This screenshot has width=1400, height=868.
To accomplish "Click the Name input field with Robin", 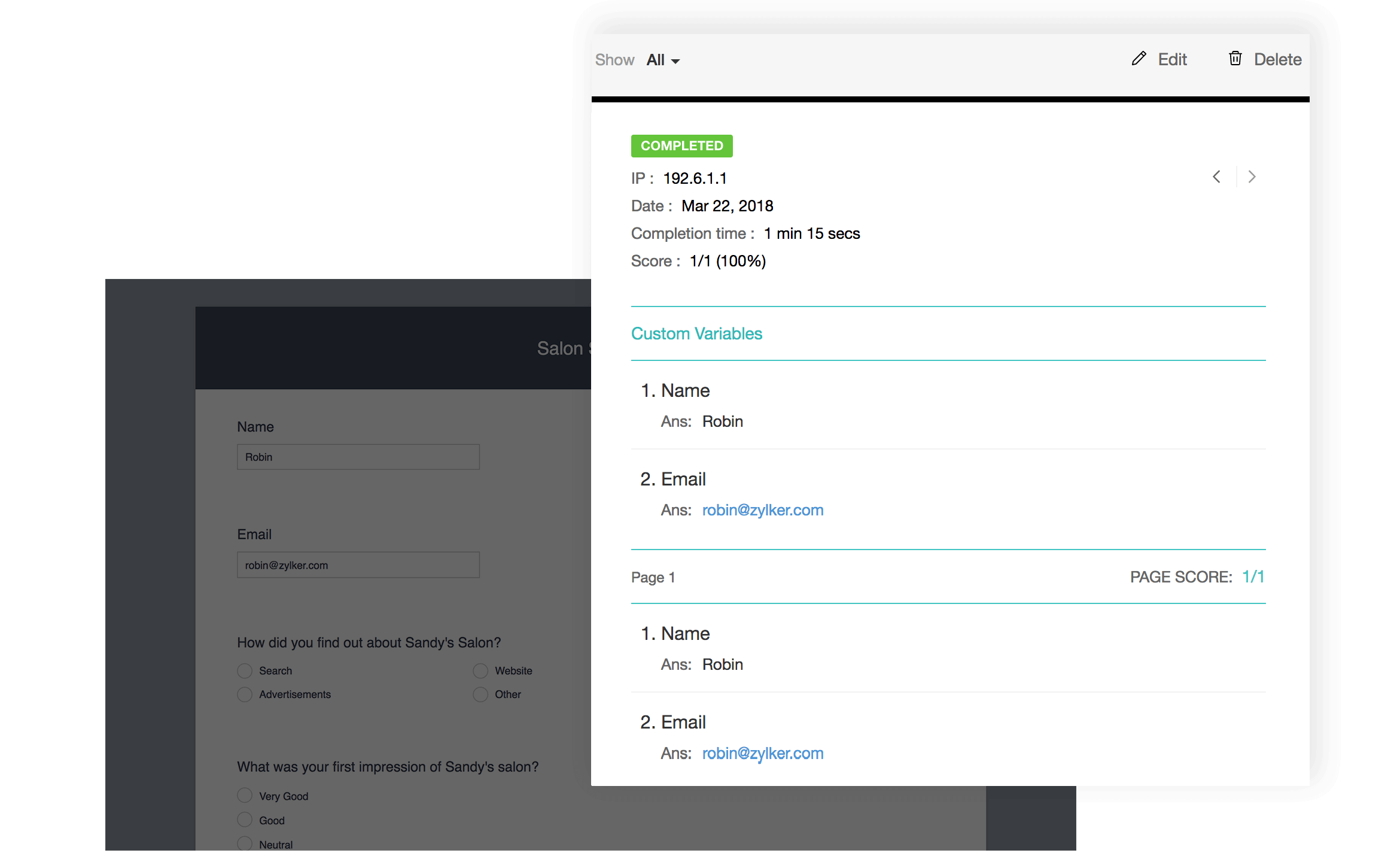I will pyautogui.click(x=358, y=457).
